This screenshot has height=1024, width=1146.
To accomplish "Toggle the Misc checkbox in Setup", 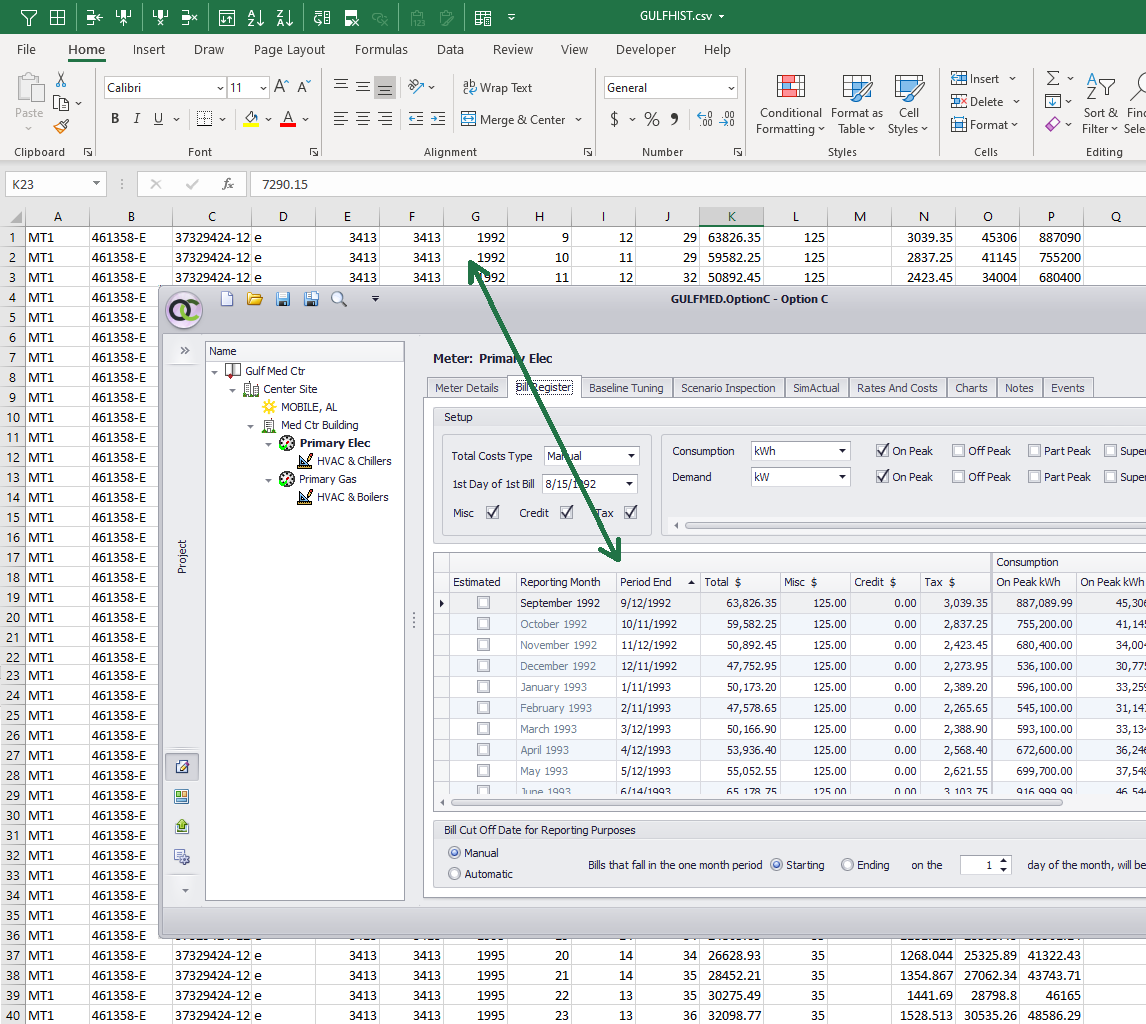I will pyautogui.click(x=493, y=512).
